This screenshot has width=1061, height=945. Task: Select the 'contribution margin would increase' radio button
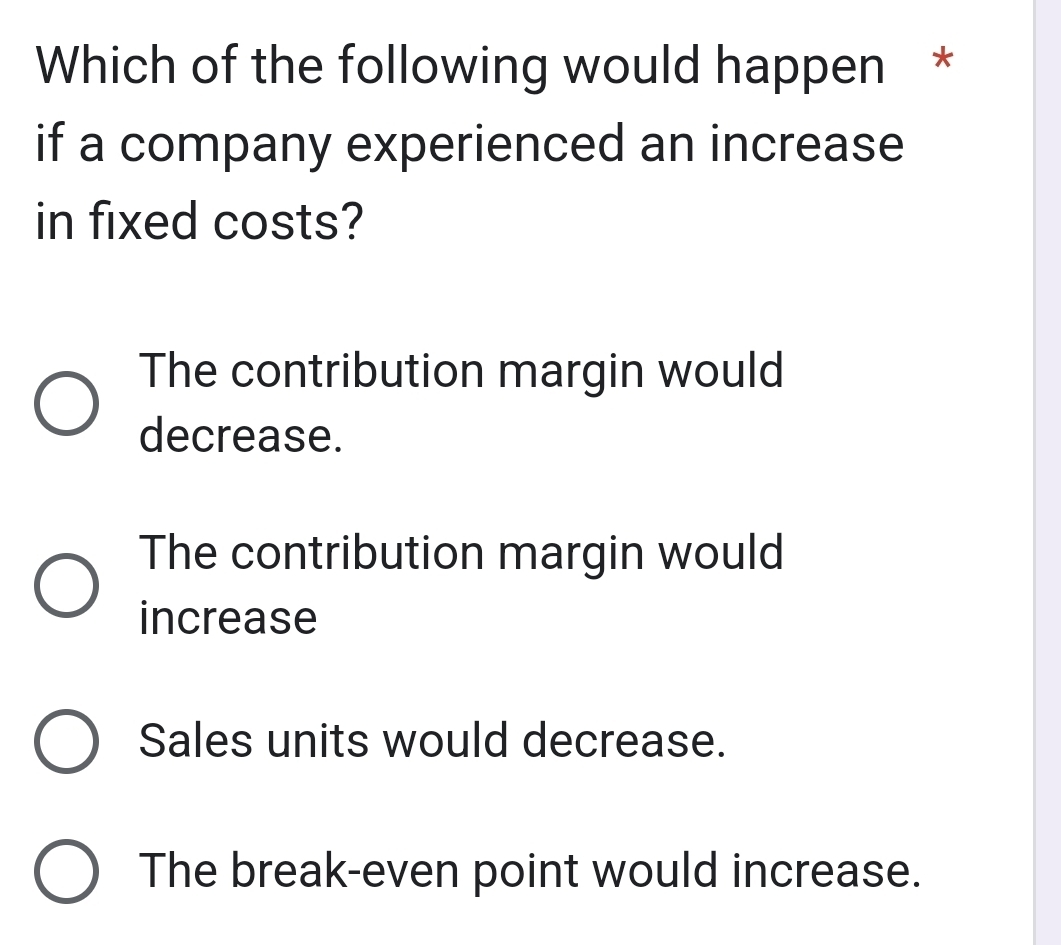tap(67, 586)
